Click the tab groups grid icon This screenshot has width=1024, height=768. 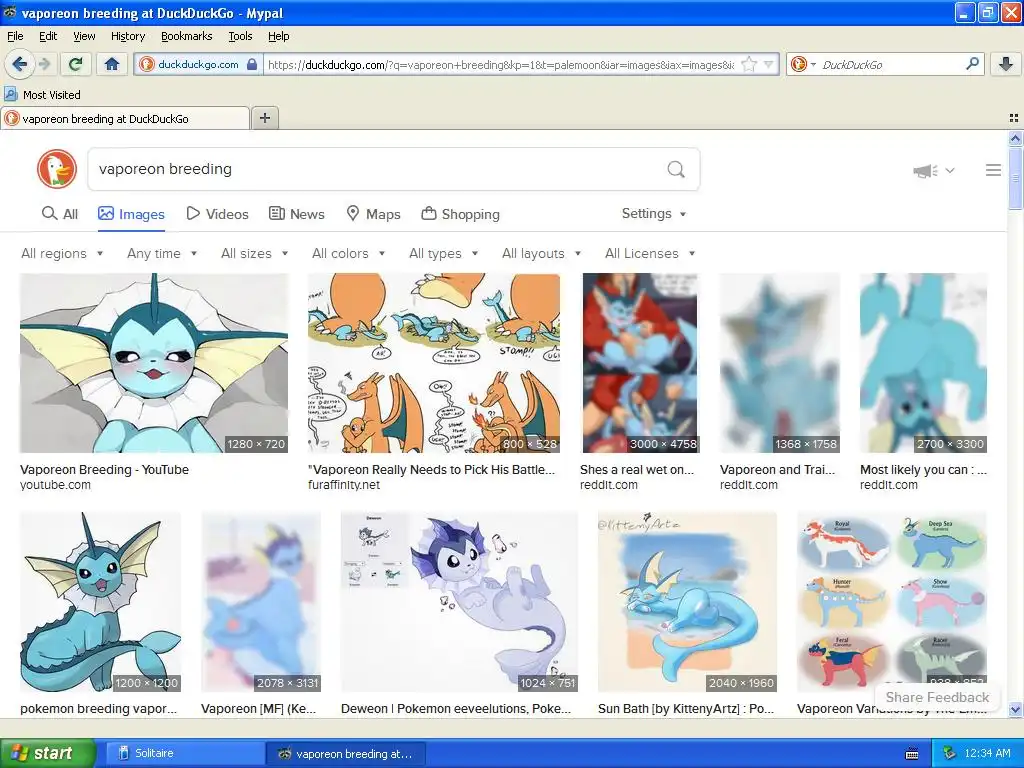1014,118
